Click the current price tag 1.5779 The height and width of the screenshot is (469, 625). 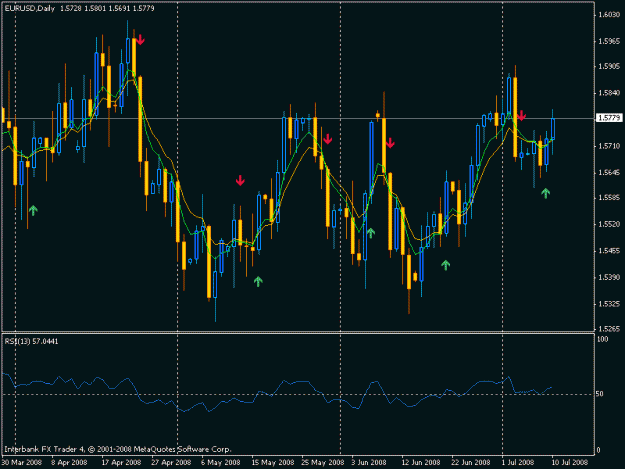[609, 118]
